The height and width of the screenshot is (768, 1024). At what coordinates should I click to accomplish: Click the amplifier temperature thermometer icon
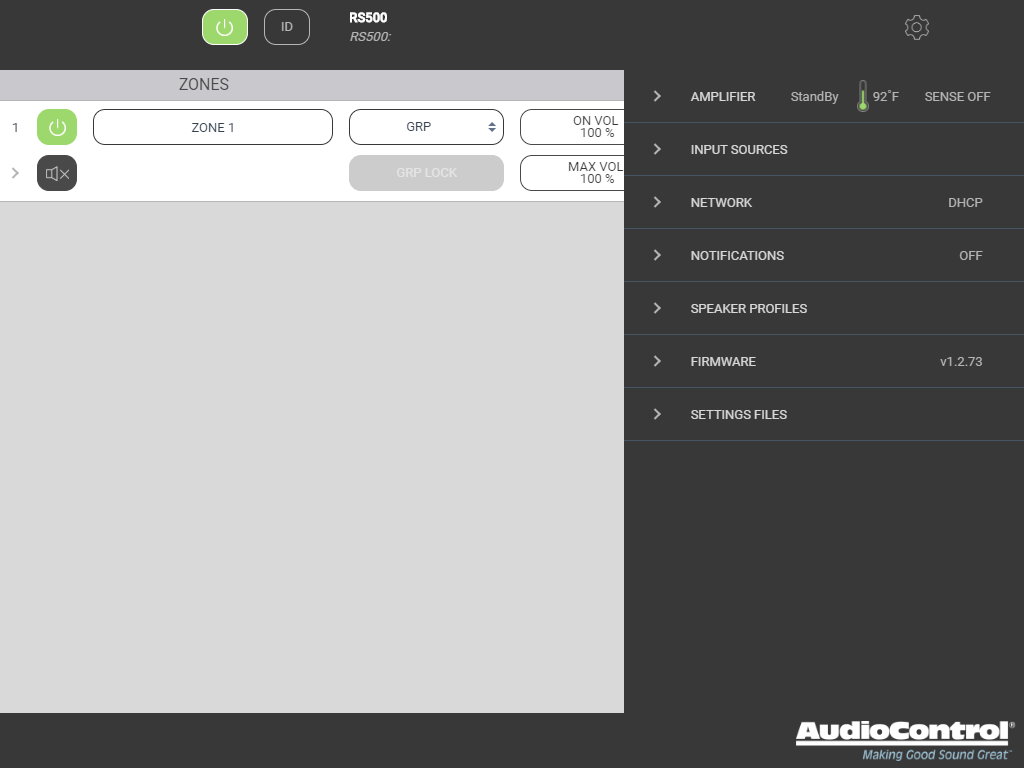click(x=862, y=97)
